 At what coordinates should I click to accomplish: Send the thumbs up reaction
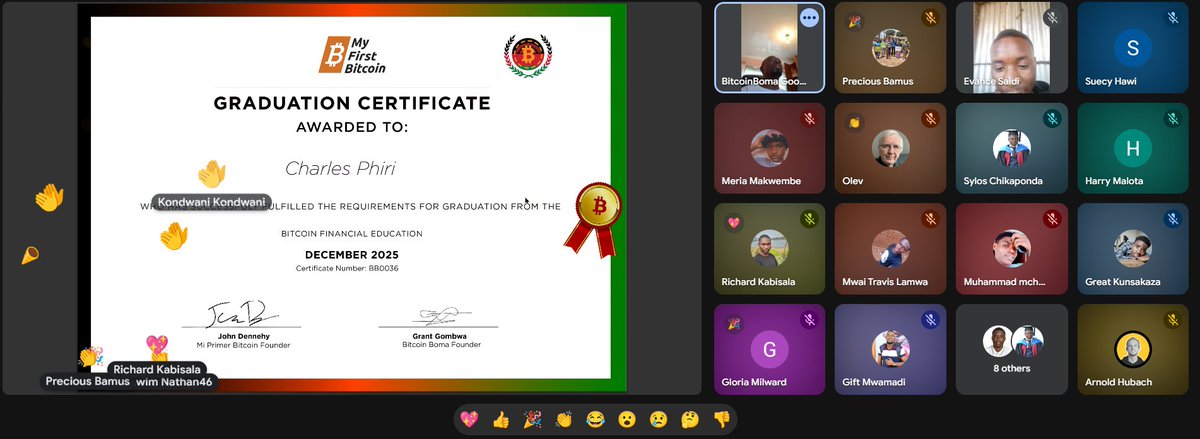[x=501, y=420]
